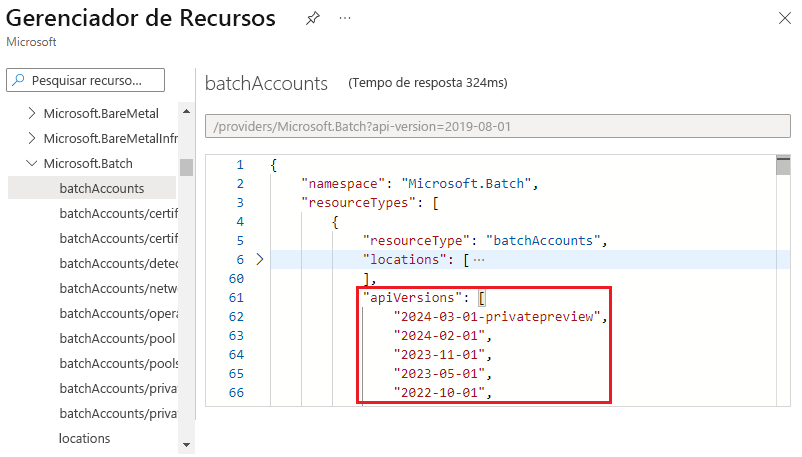Image resolution: width=802 pixels, height=457 pixels.
Task: Unfold the collapsed locations array chevron
Action: (x=260, y=259)
